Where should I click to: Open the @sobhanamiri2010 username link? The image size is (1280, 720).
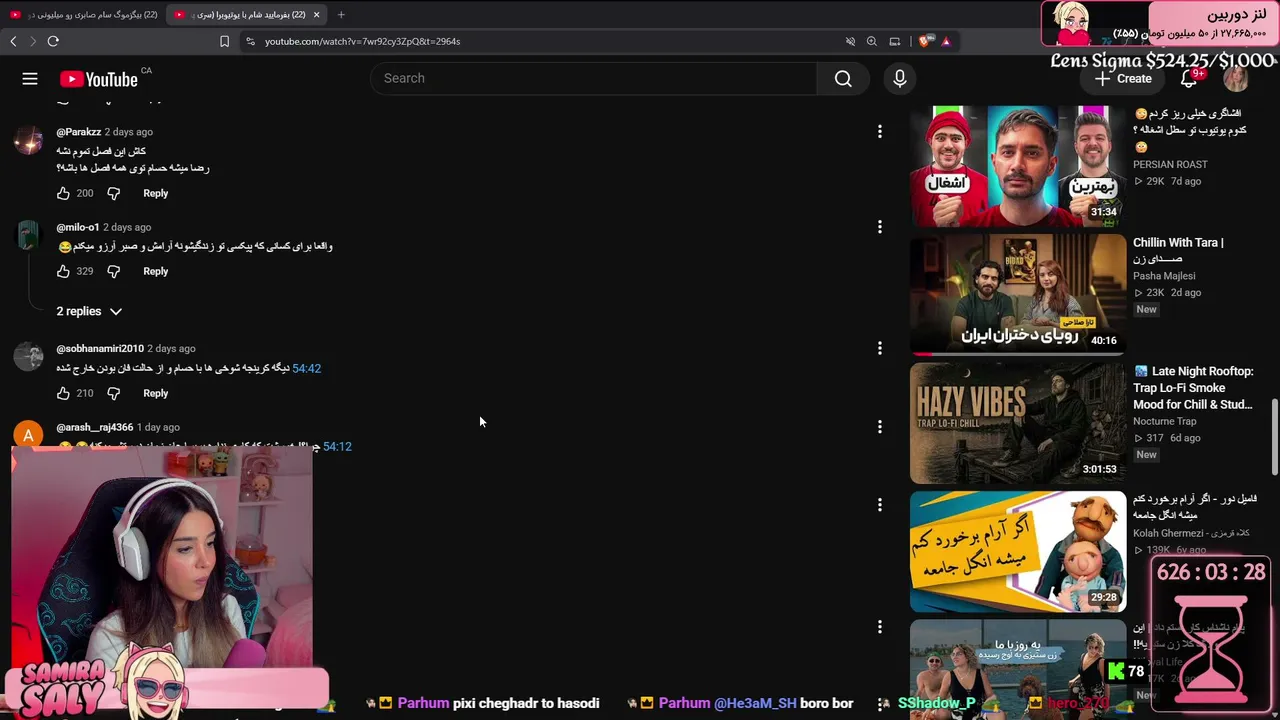(100, 348)
